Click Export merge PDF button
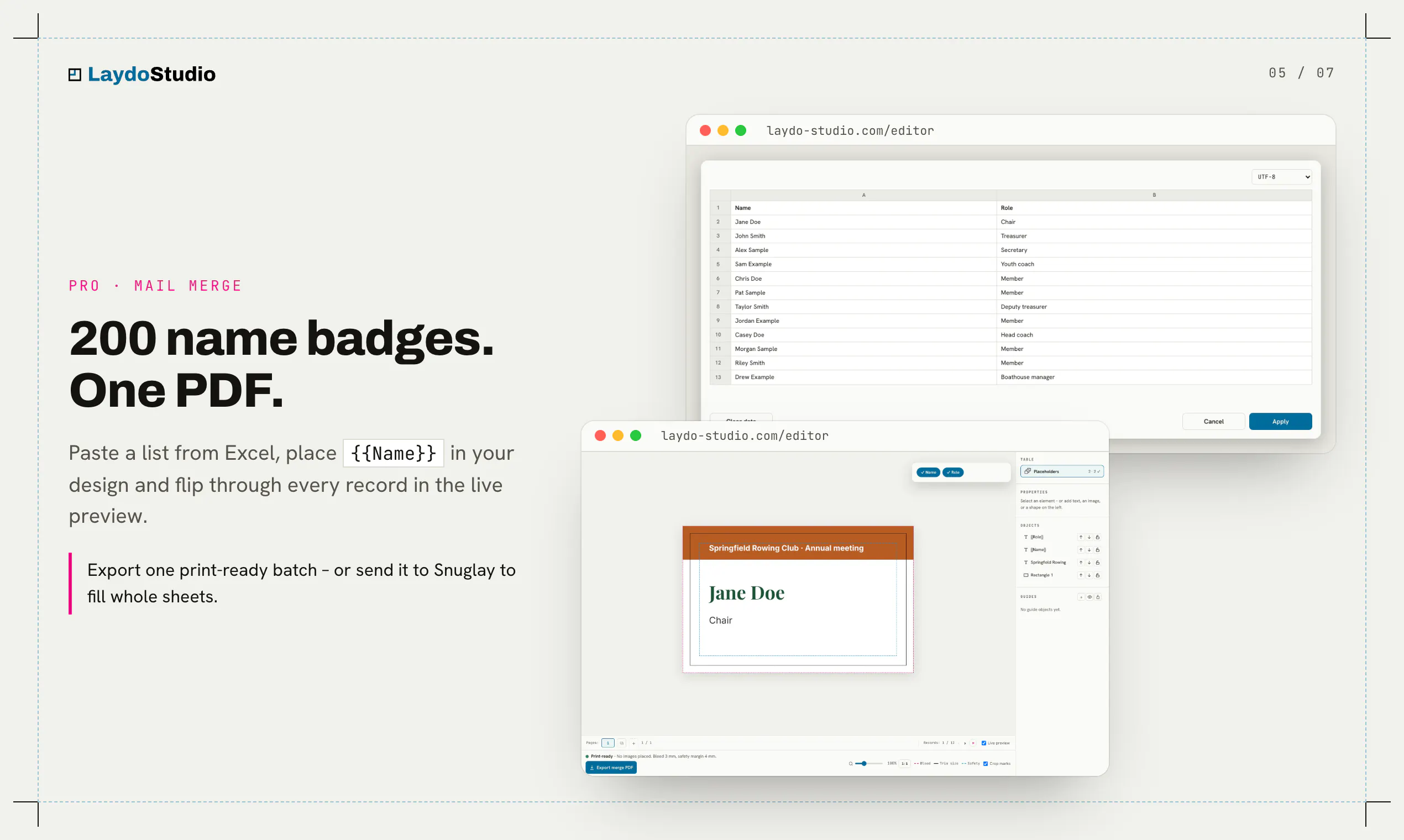Viewport: 1404px width, 840px height. 611,768
